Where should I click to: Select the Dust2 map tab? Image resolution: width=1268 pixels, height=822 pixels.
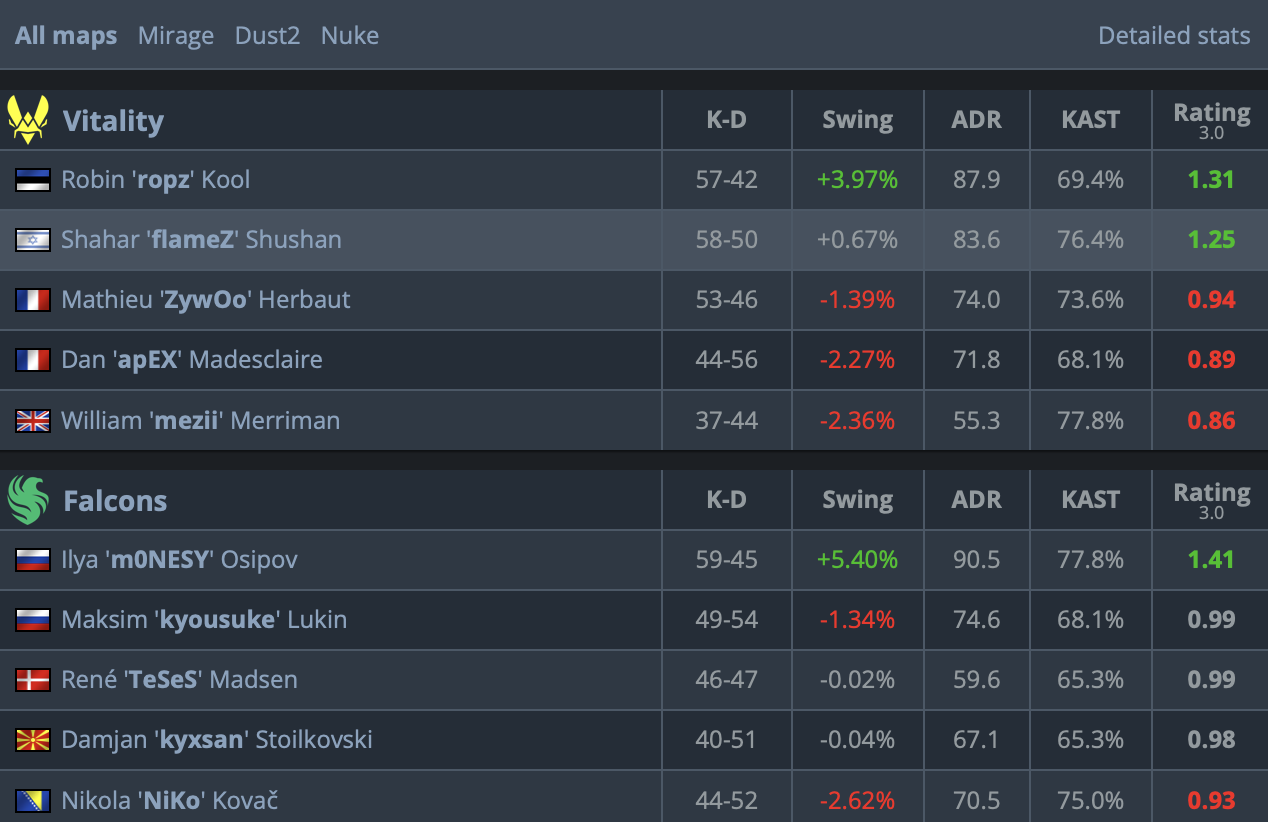(267, 36)
